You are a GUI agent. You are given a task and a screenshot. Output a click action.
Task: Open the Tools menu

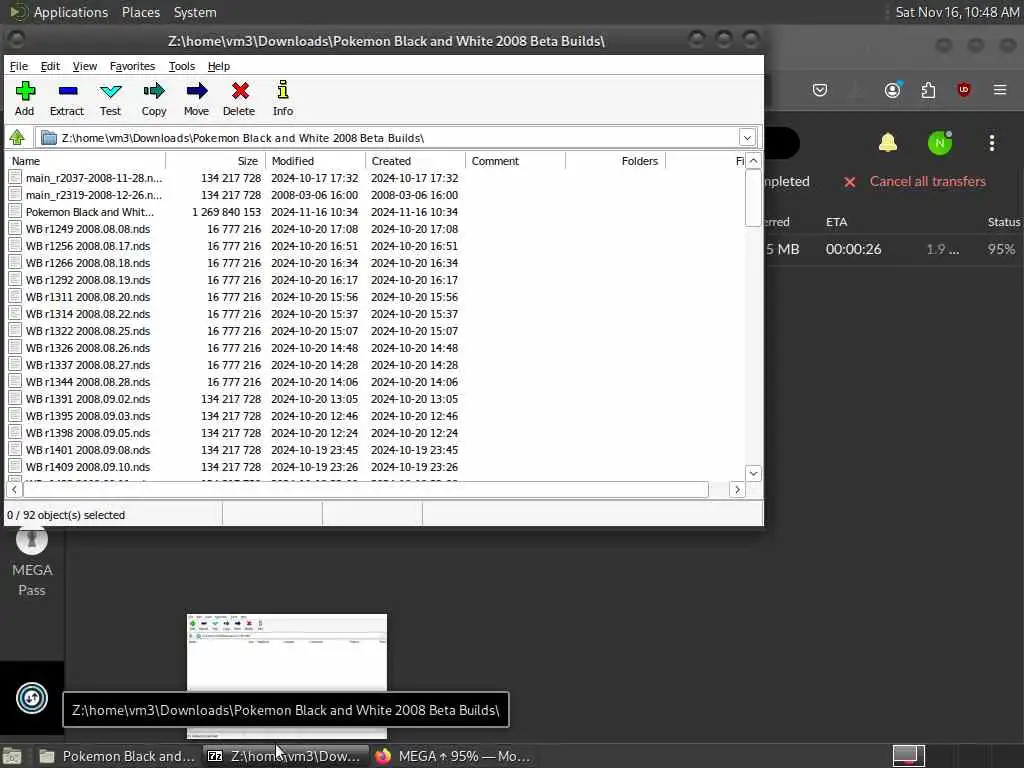coord(182,66)
